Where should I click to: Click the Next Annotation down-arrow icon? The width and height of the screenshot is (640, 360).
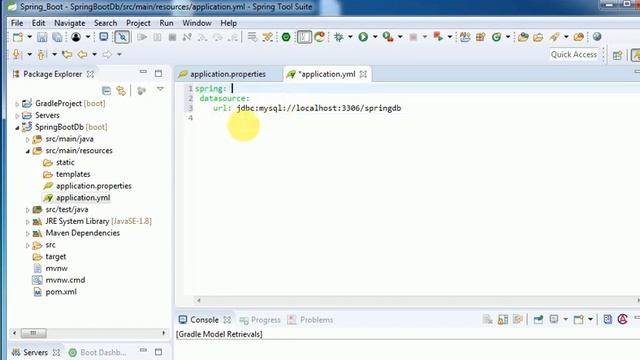[16, 54]
